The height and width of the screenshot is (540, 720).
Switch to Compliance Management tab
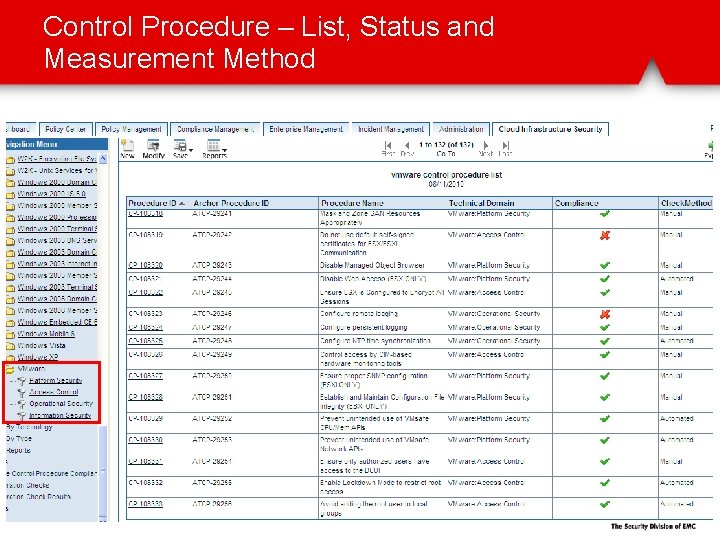pyautogui.click(x=215, y=129)
